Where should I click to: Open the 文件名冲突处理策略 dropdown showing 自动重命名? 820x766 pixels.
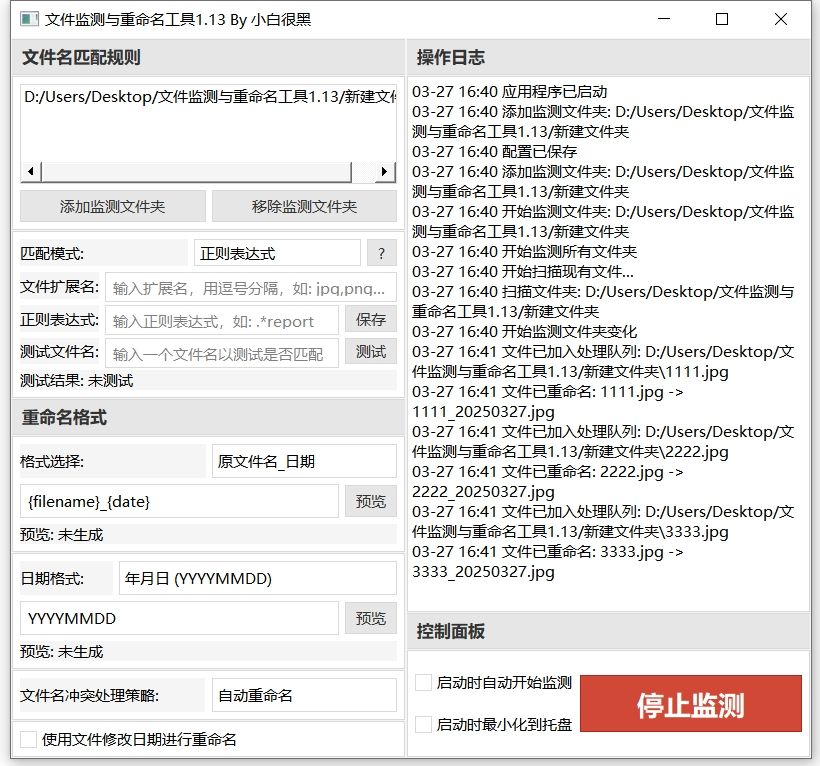(304, 695)
